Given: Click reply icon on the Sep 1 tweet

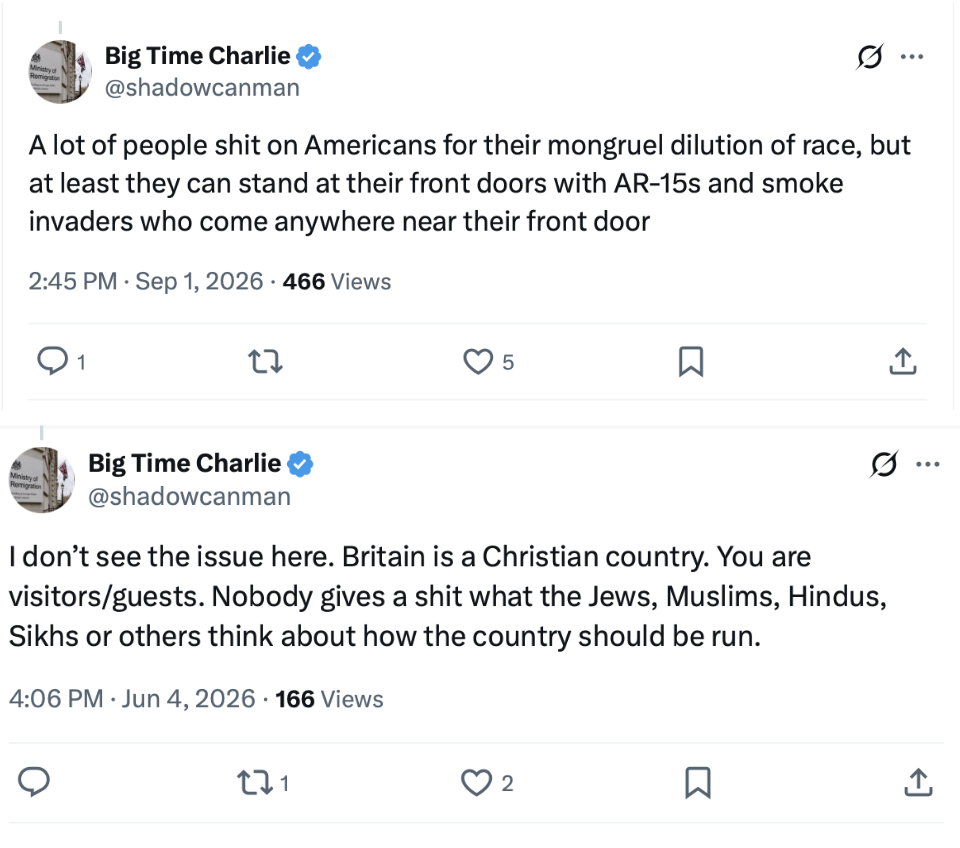Looking at the screenshot, I should (x=53, y=361).
